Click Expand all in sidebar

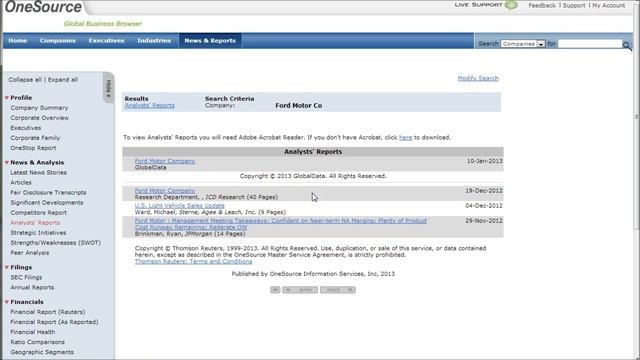pyautogui.click(x=62, y=80)
